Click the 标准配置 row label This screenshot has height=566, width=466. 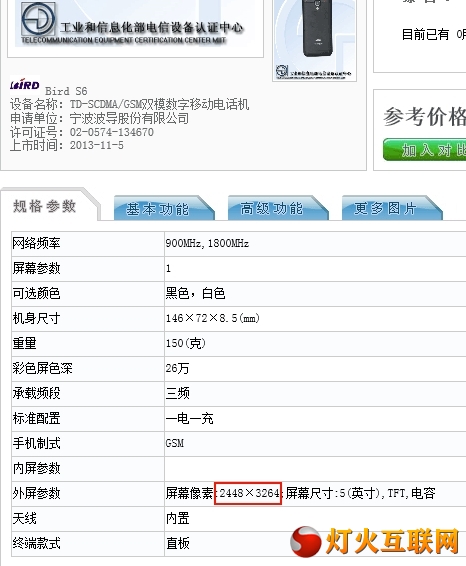point(36,418)
